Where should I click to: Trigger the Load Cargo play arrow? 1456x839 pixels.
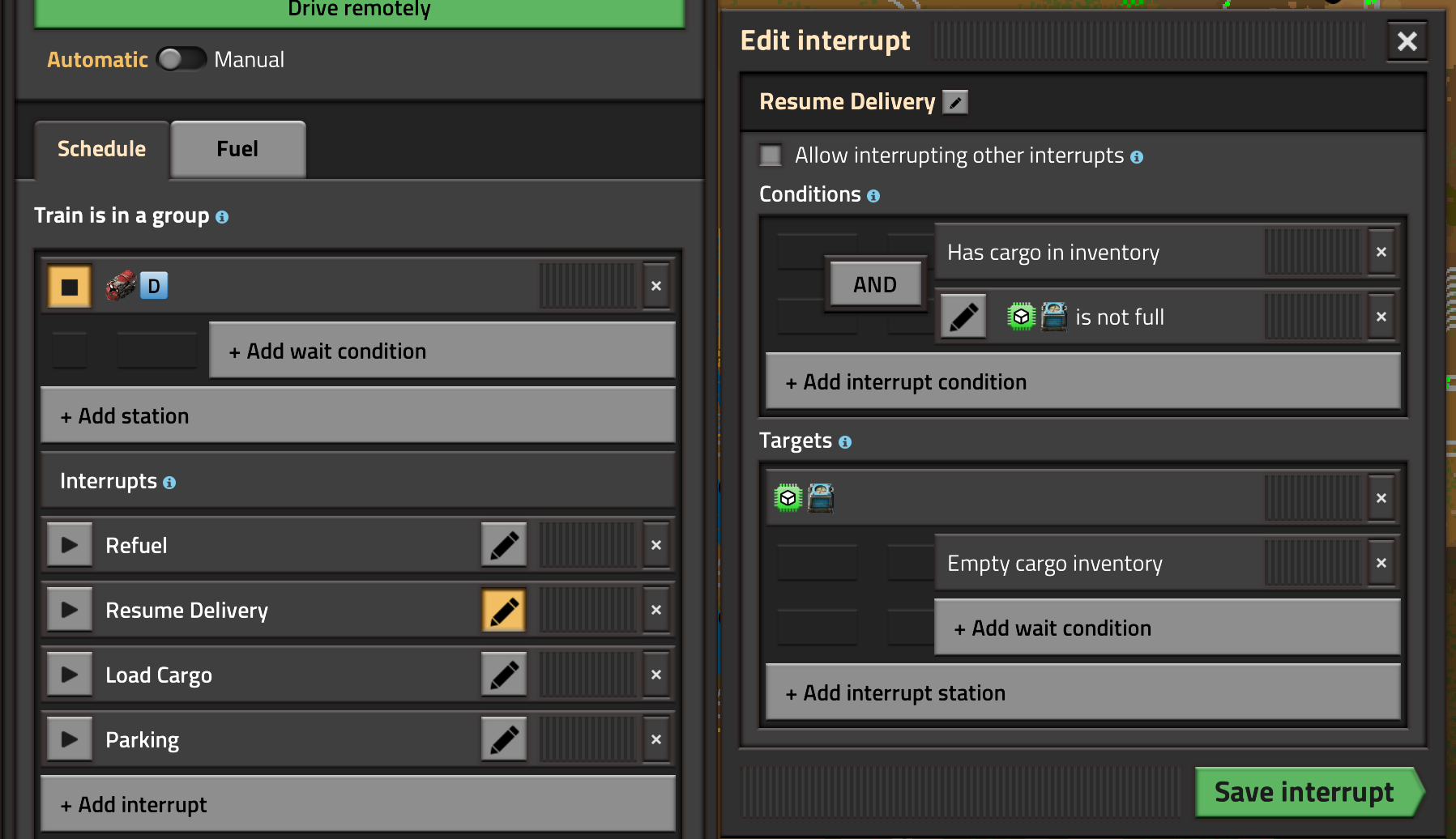tap(70, 675)
